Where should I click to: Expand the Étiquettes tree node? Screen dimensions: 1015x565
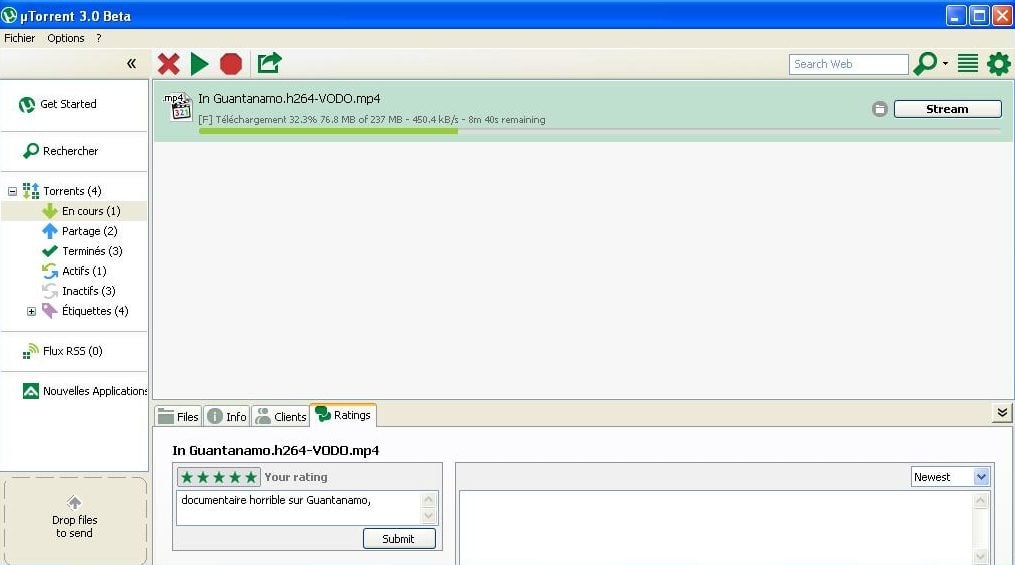(x=31, y=311)
